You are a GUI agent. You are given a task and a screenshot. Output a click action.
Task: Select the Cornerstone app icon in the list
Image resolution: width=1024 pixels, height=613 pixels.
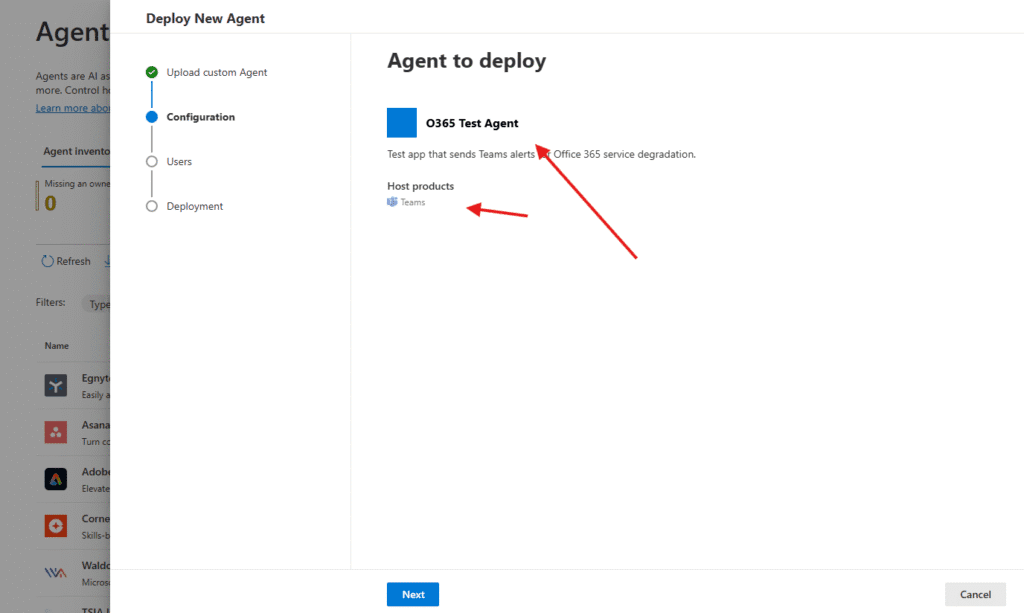56,525
